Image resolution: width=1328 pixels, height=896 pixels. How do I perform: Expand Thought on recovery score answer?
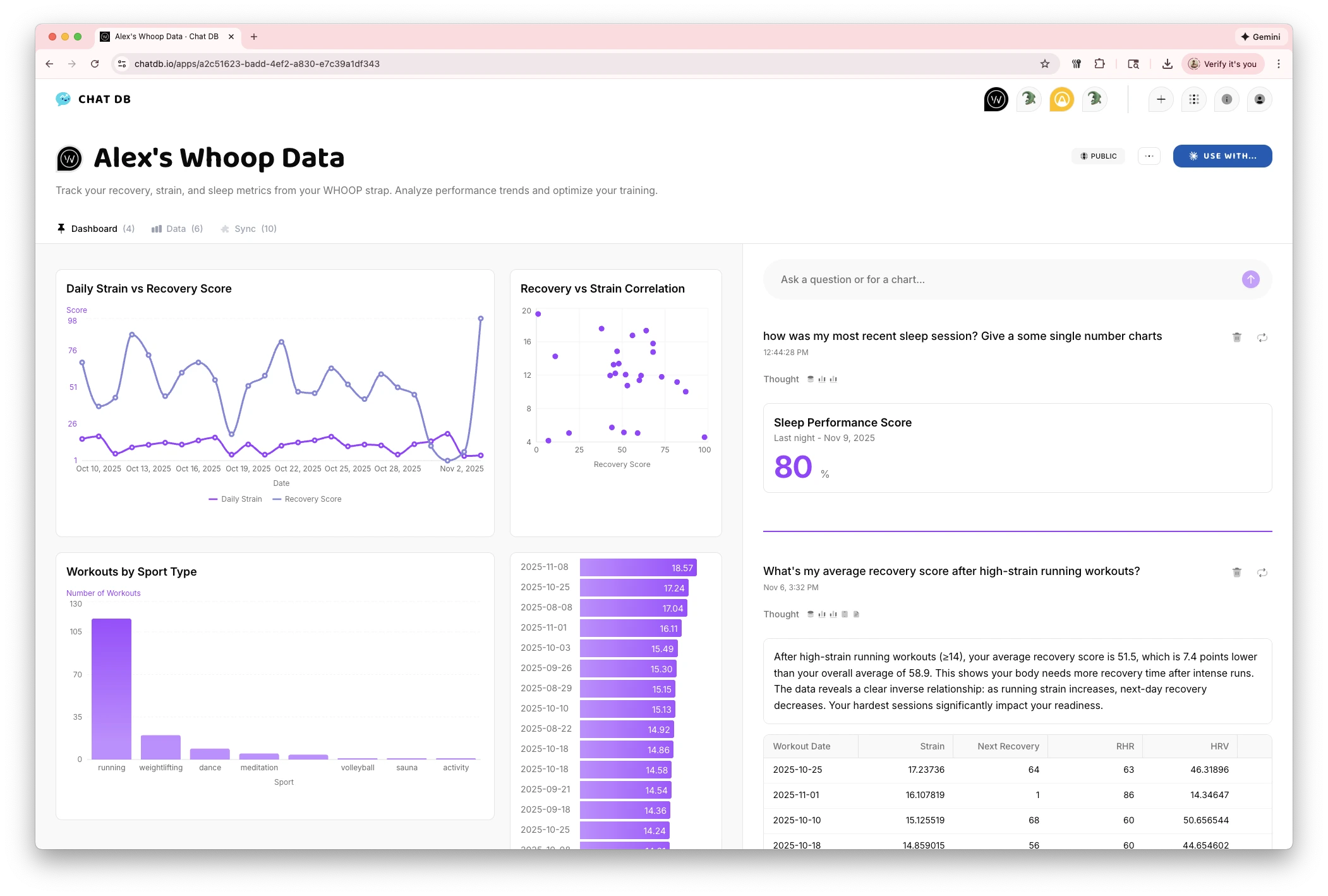coord(781,614)
